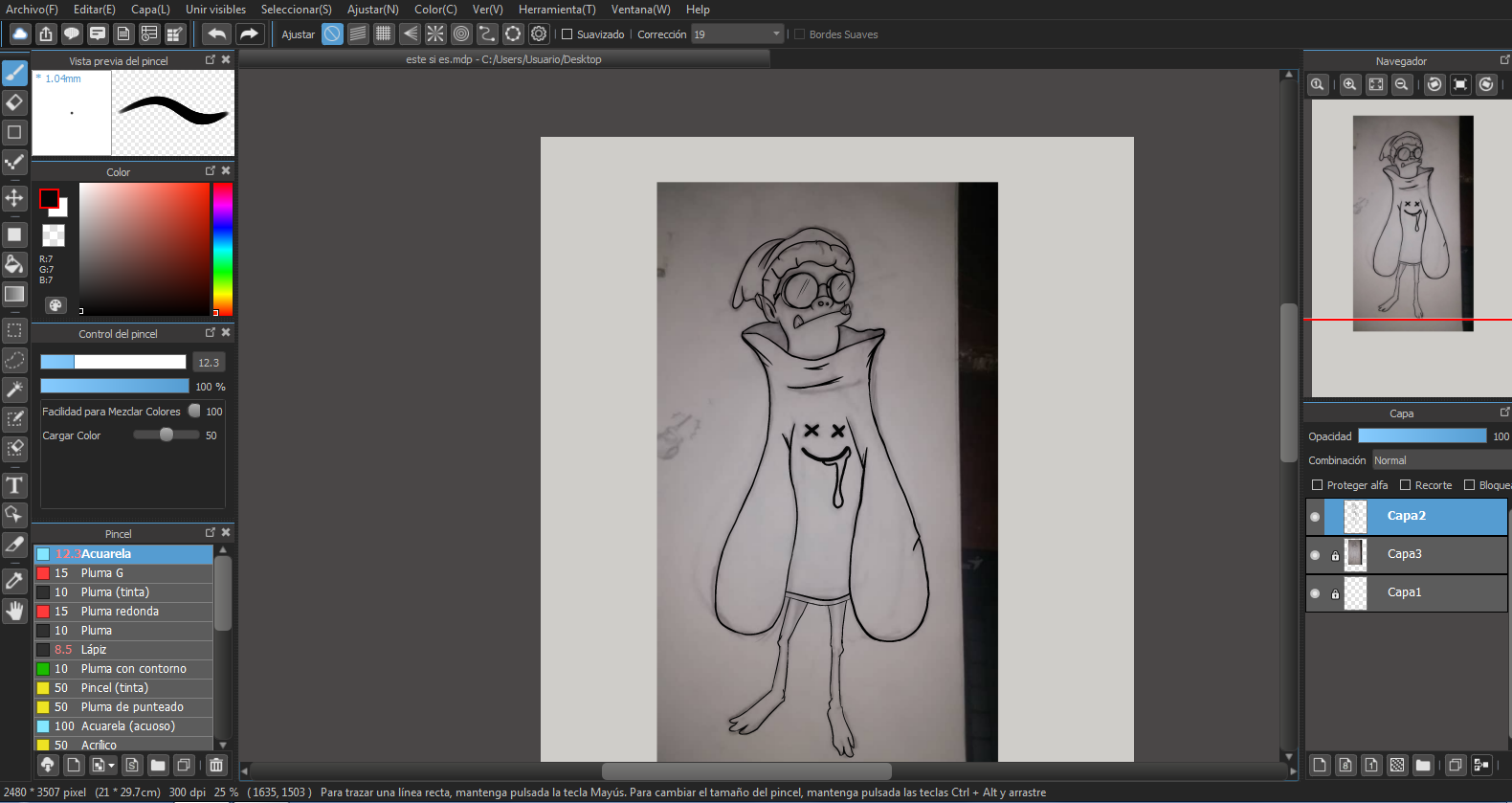
Task: Open the Herramienta(T) menu
Action: (x=557, y=10)
